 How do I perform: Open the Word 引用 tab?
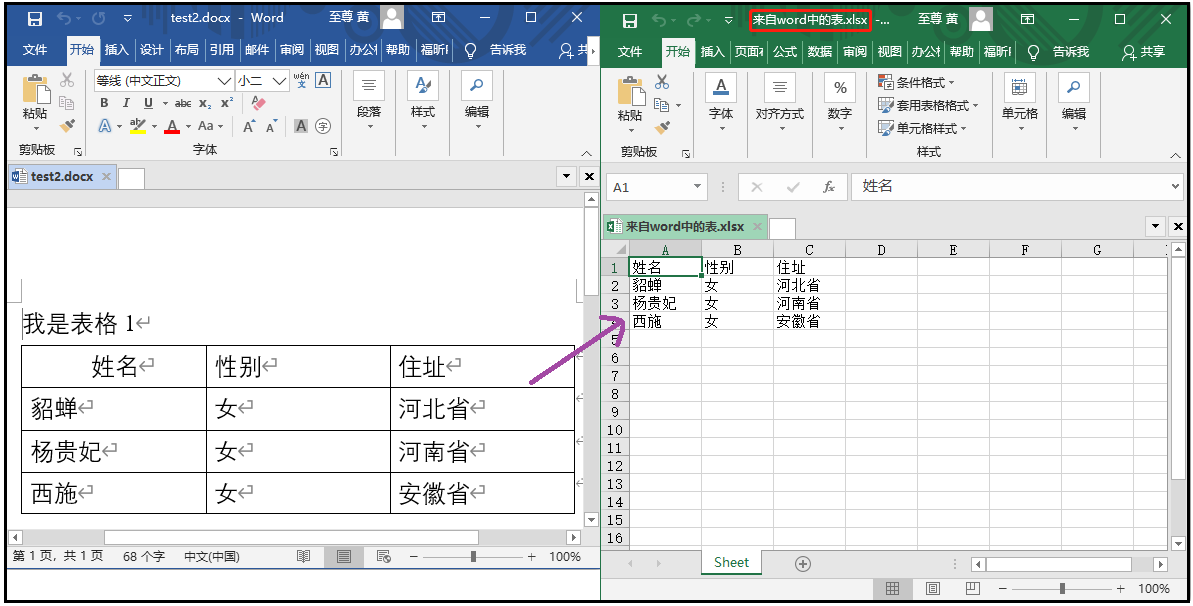(221, 49)
